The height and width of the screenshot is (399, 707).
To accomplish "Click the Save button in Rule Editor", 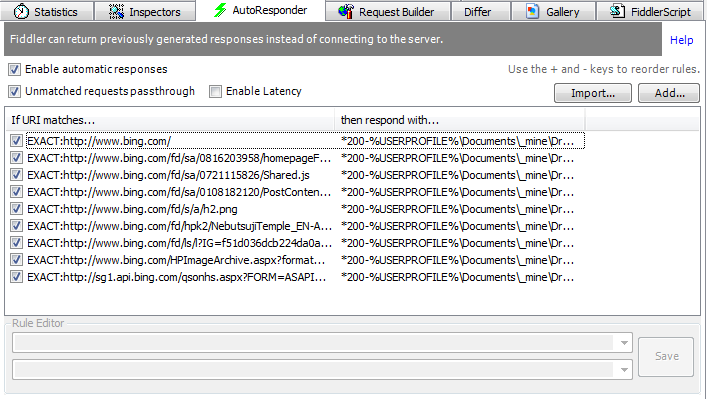I will [x=666, y=356].
